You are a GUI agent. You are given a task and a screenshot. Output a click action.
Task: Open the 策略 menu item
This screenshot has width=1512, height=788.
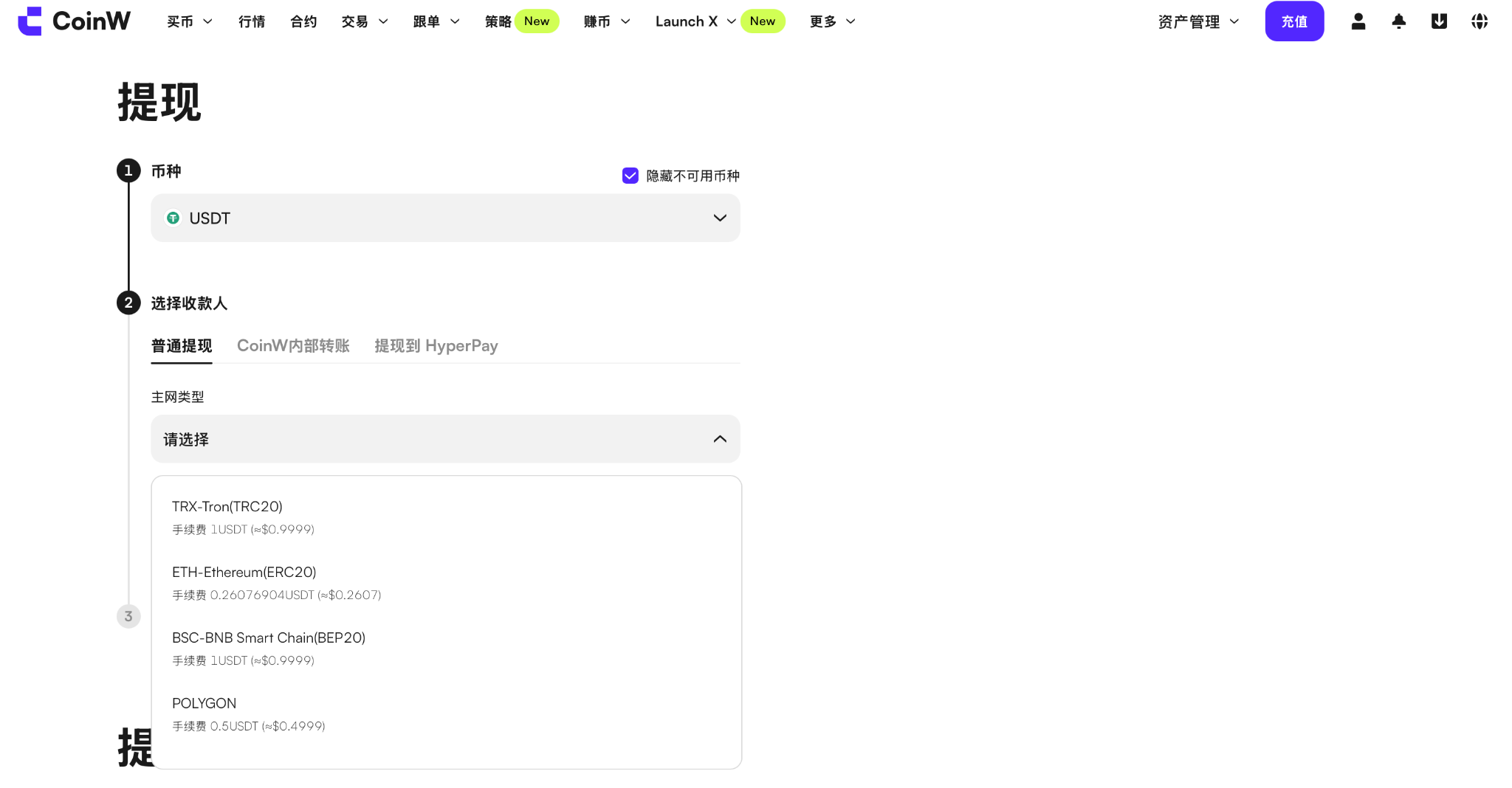498,21
